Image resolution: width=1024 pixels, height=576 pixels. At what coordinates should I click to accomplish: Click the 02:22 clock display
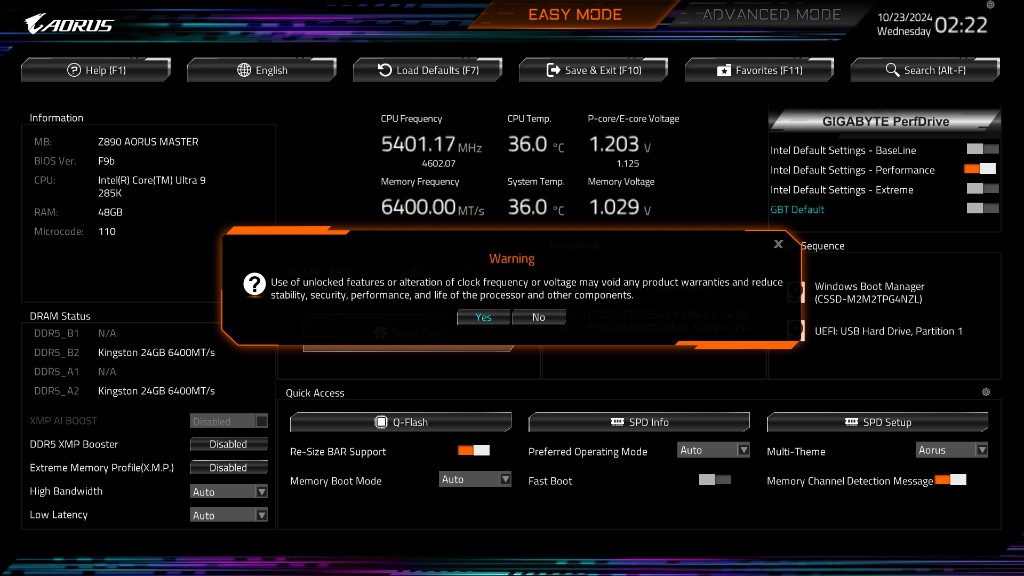tap(961, 25)
